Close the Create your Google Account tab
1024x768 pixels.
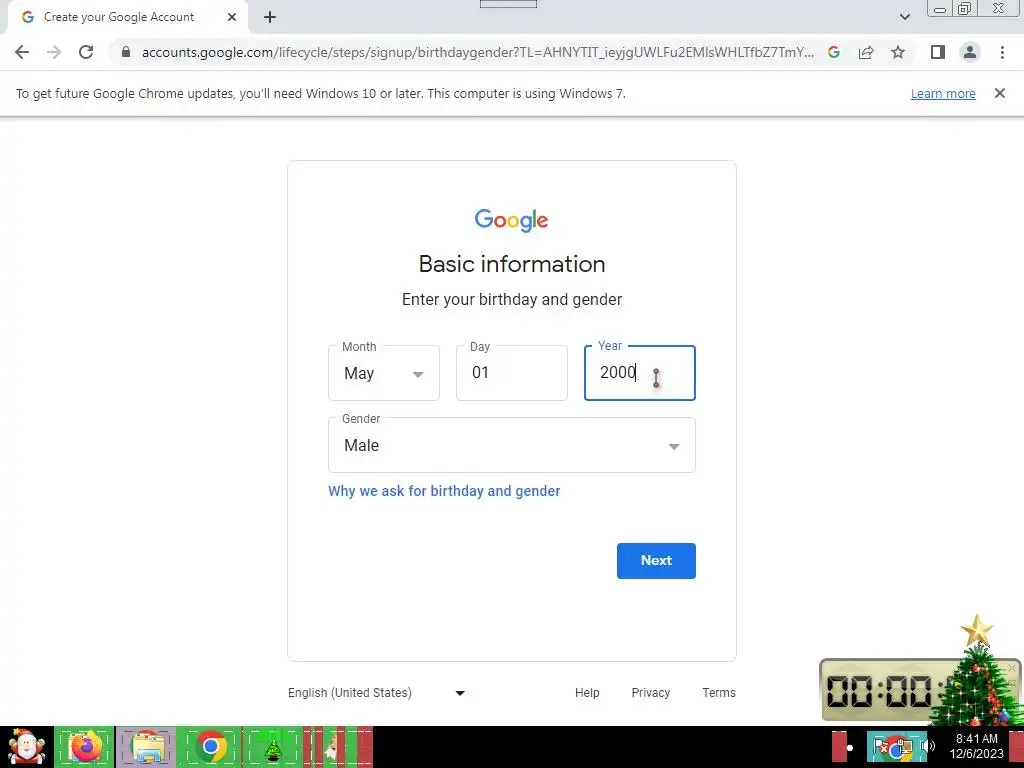click(x=232, y=17)
